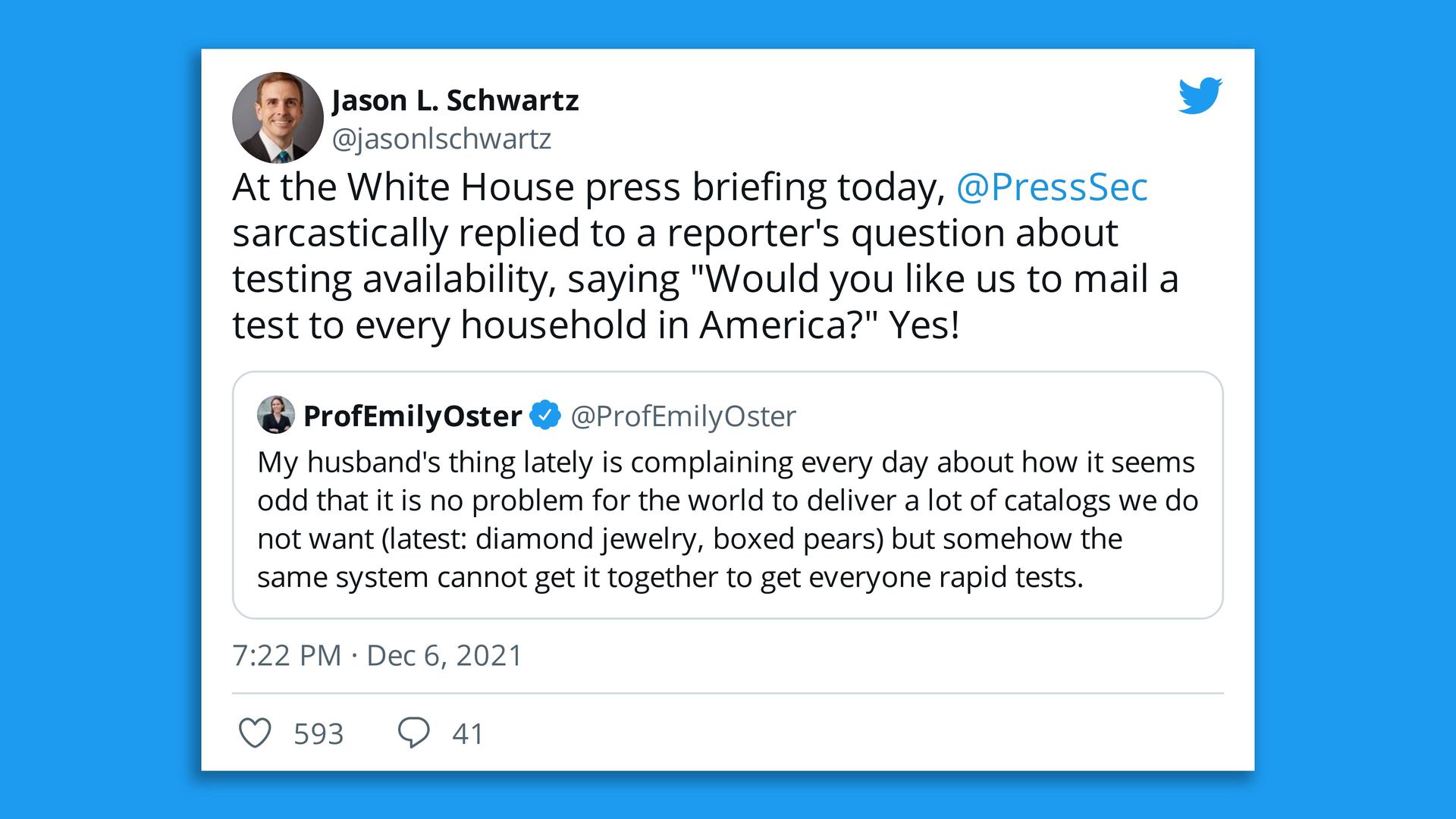
Task: Open the Jason L. Schwartz display name
Action: pyautogui.click(x=455, y=101)
